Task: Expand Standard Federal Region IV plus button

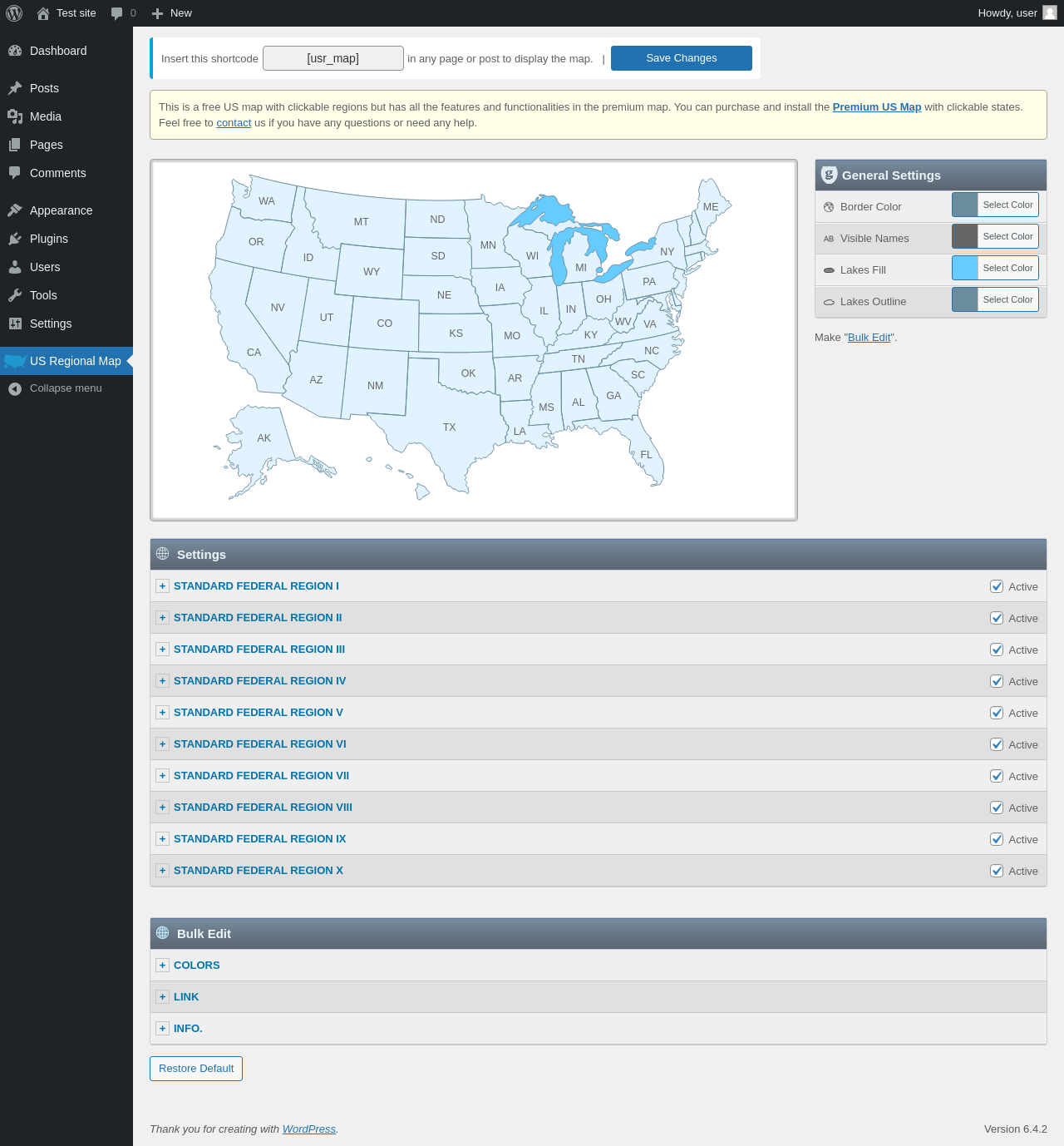Action: pos(163,681)
